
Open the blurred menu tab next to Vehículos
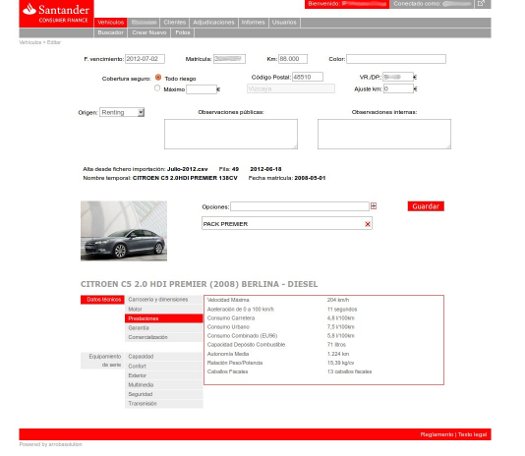pyautogui.click(x=144, y=22)
